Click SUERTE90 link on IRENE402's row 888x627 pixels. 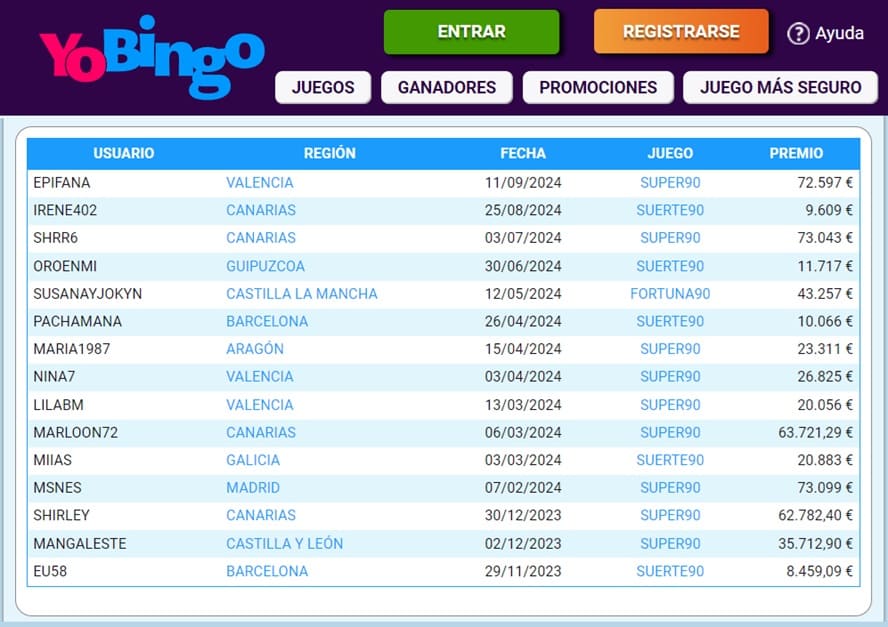670,210
